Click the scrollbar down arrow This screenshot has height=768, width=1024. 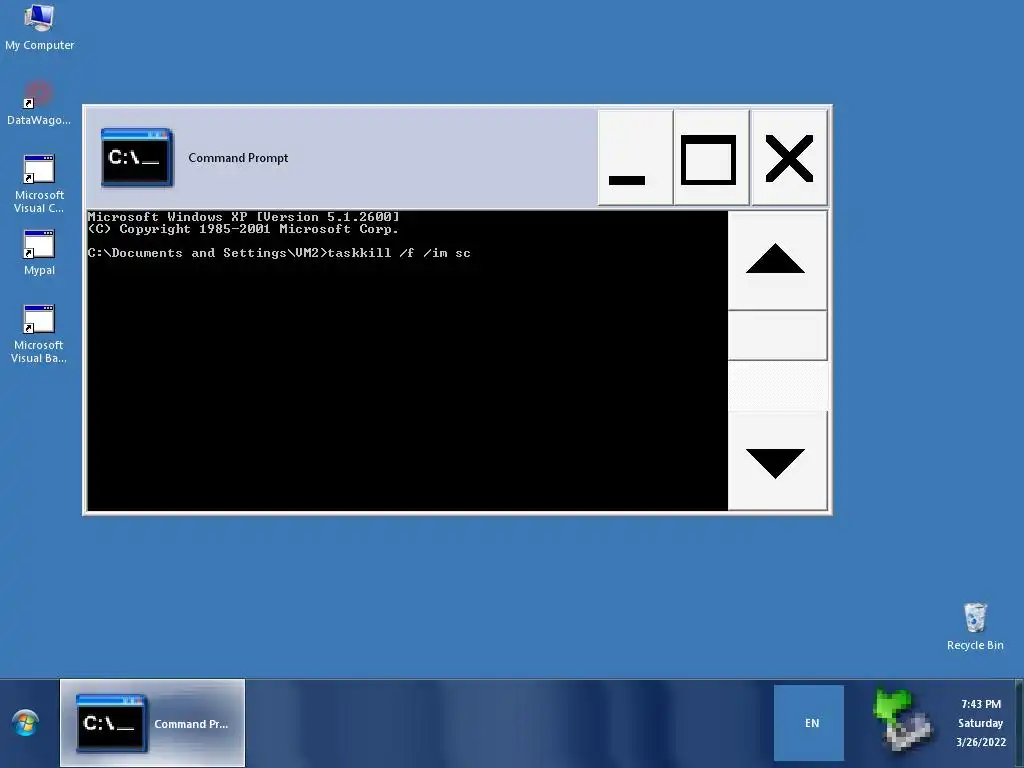[x=777, y=461]
